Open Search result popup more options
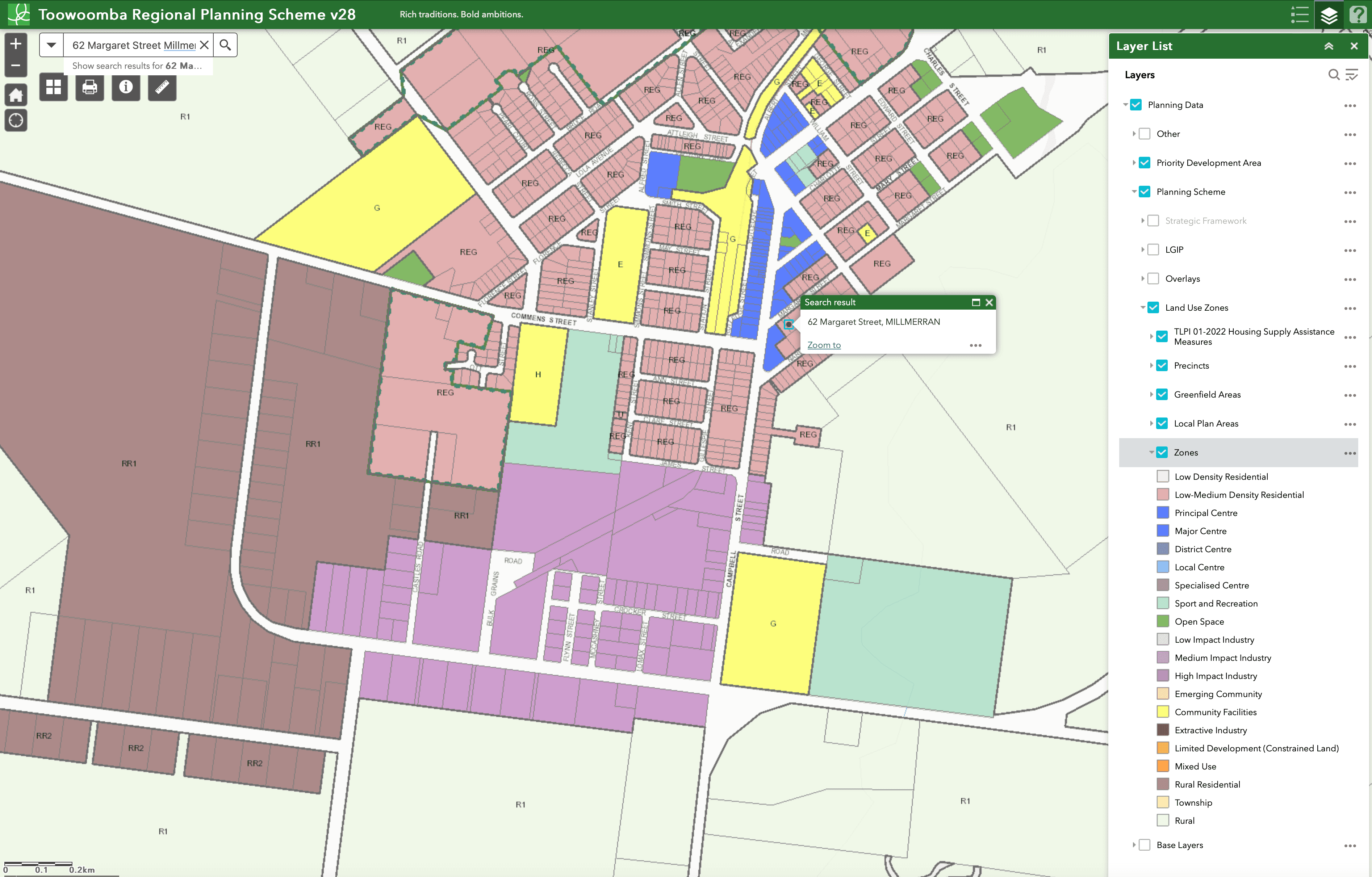1372x877 pixels. 975,345
